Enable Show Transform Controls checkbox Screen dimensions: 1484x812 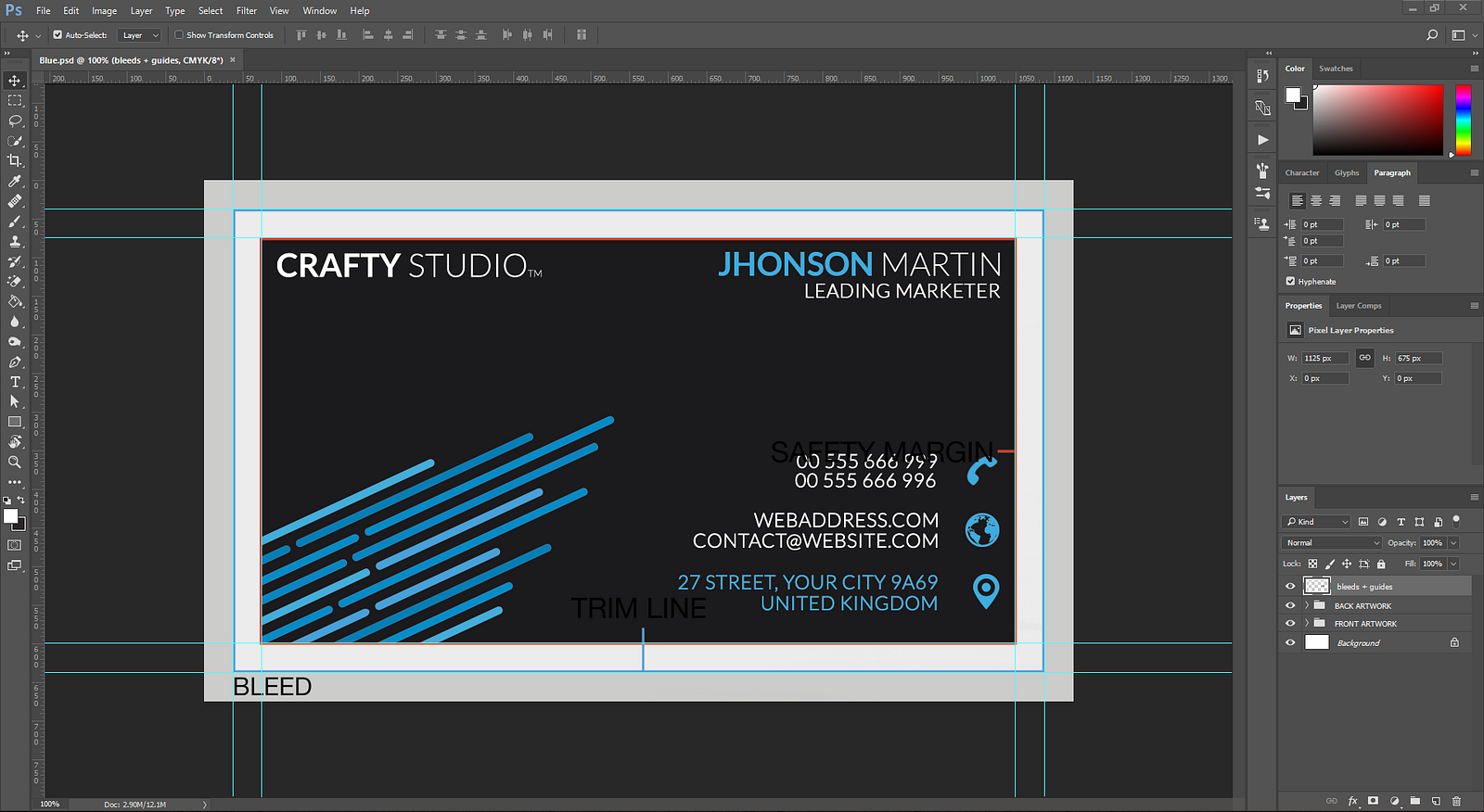point(179,35)
